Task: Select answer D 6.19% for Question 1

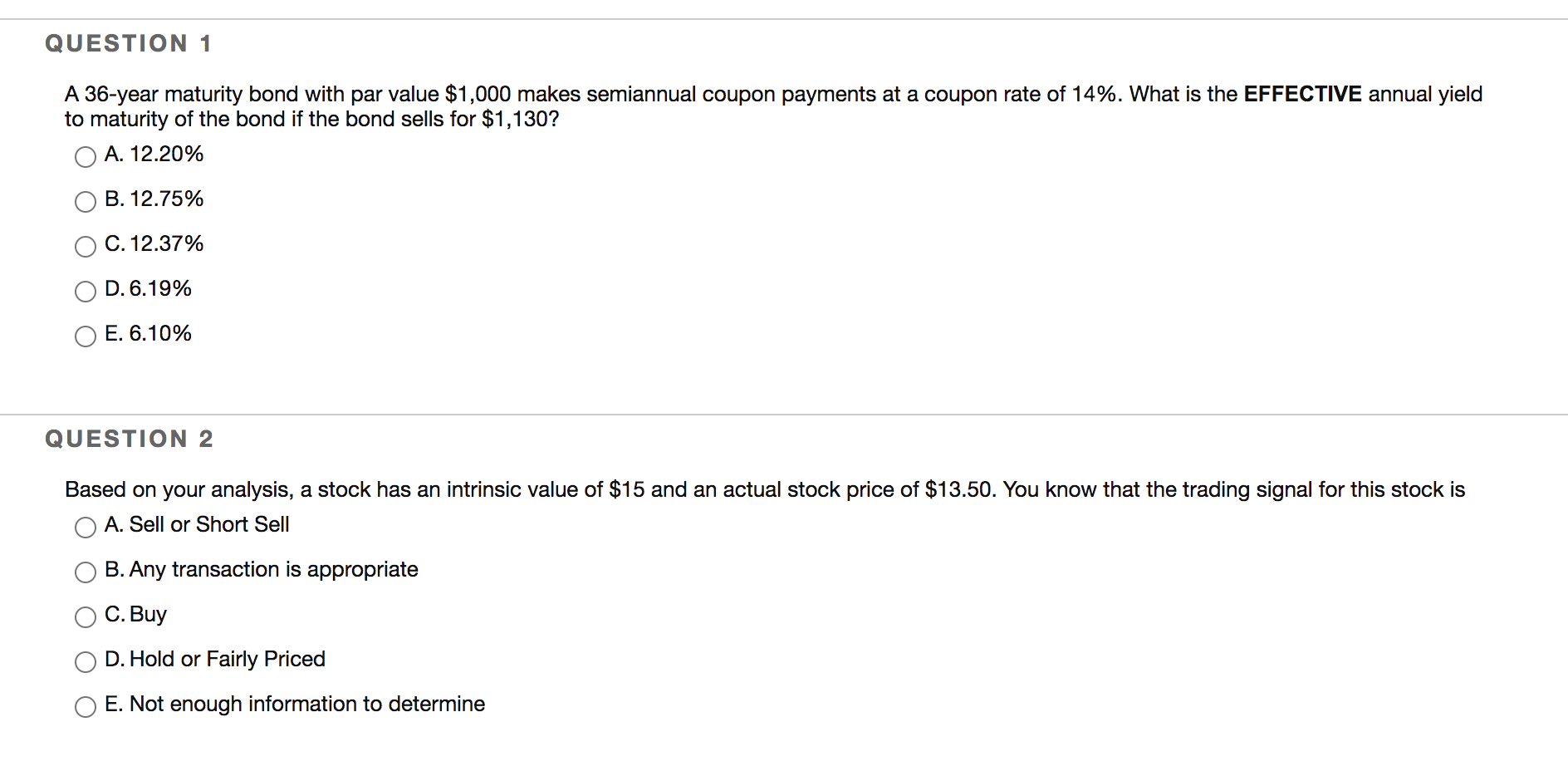Action: pyautogui.click(x=85, y=291)
